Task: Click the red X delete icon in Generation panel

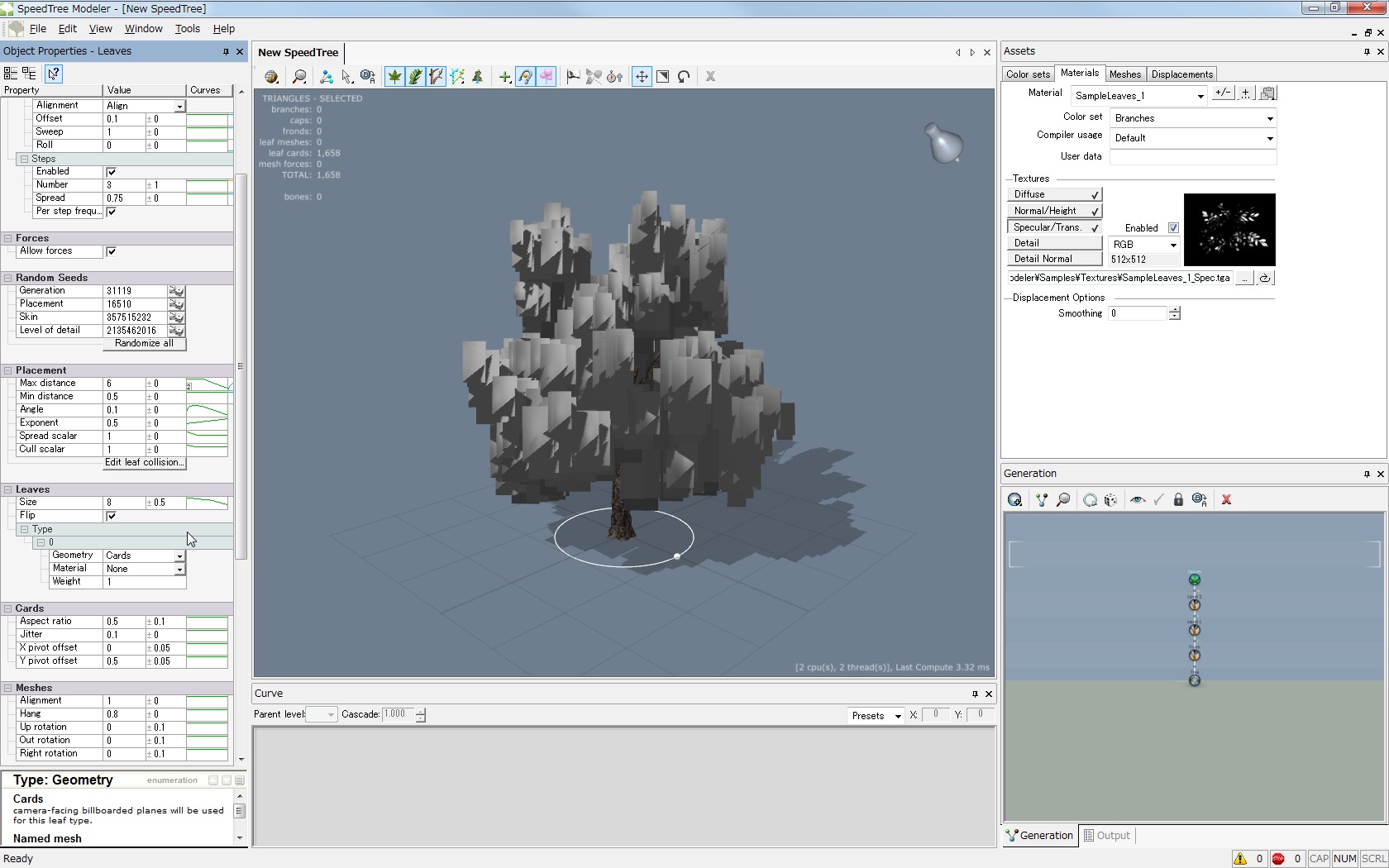Action: (1226, 500)
